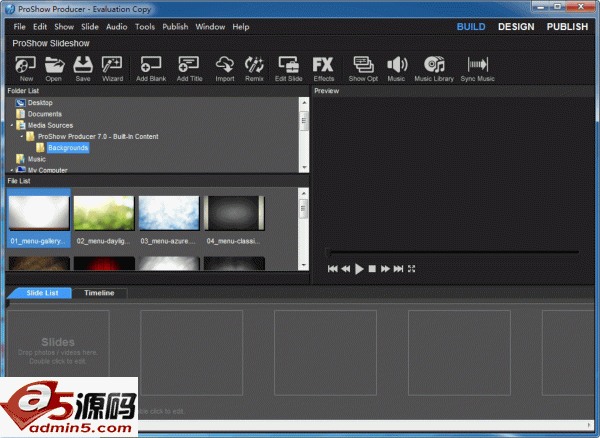Jump to start of preview playback
This screenshot has width=600, height=438.
point(333,269)
